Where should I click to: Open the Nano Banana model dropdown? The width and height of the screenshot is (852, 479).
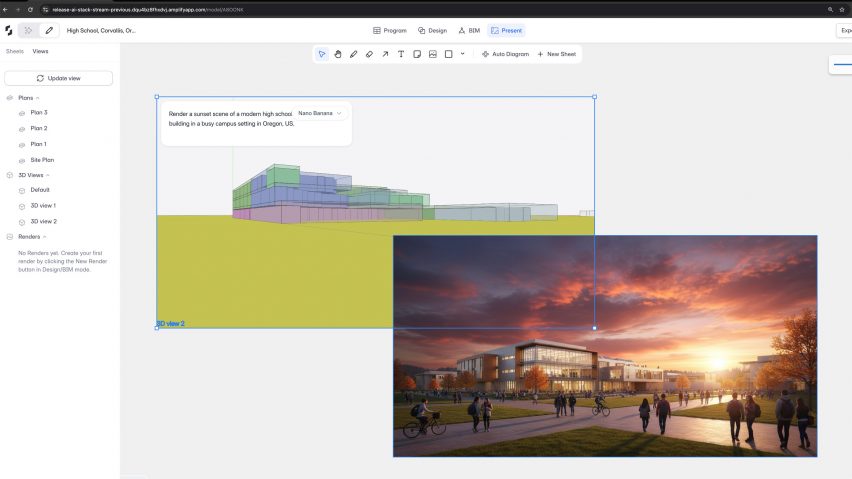click(320, 113)
